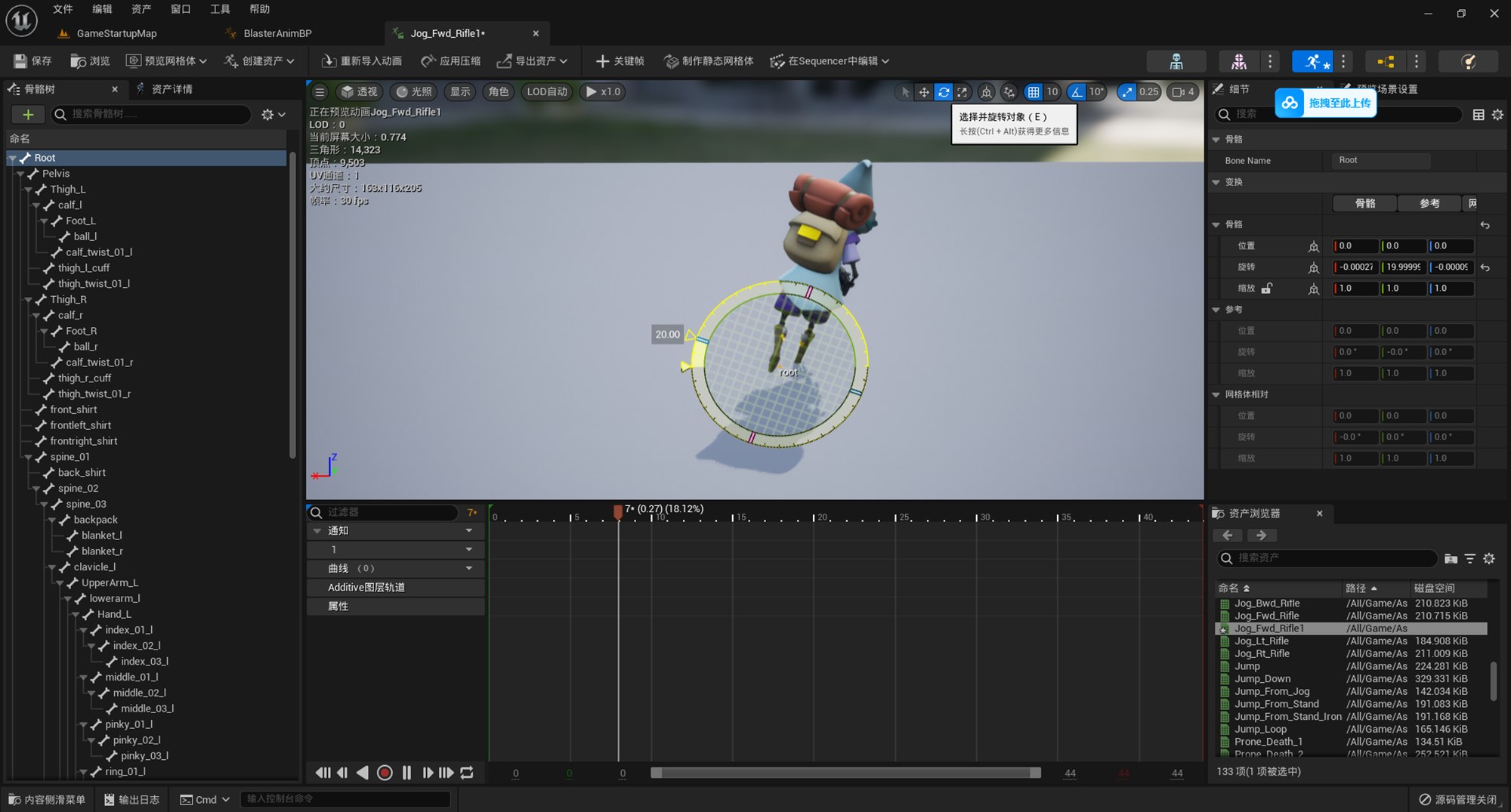Step to next frame

point(428,773)
